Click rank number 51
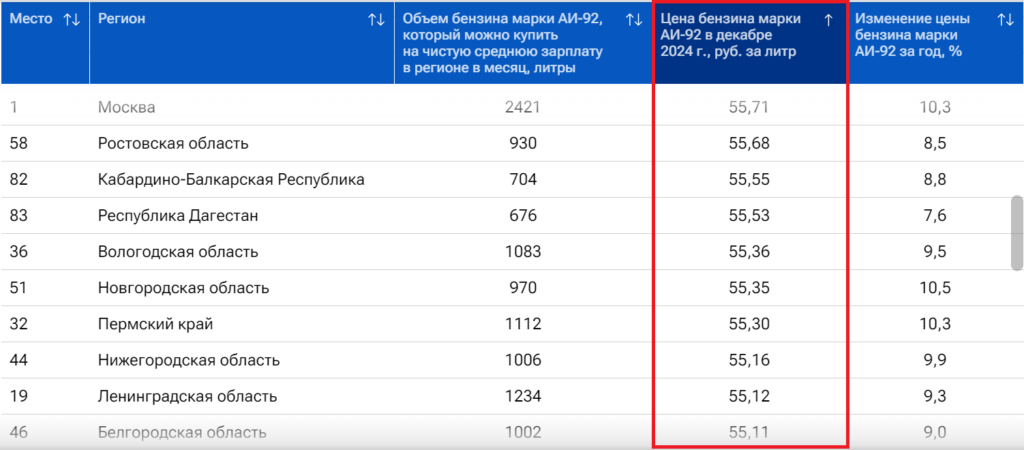Image resolution: width=1024 pixels, height=450 pixels. pos(18,287)
